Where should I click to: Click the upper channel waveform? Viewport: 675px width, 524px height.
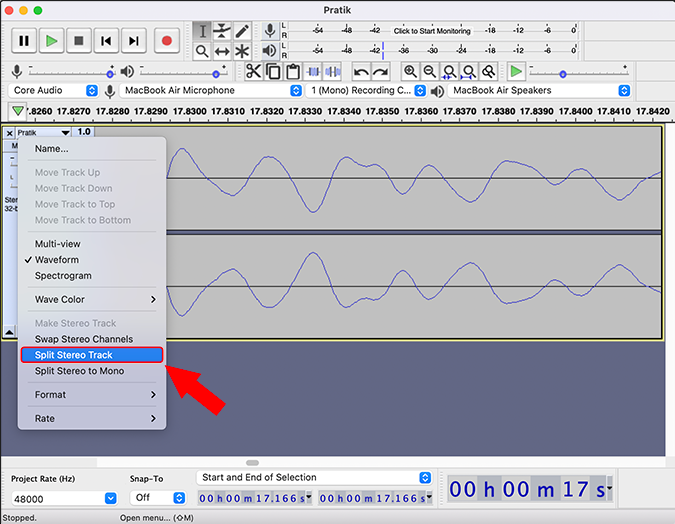(x=414, y=178)
